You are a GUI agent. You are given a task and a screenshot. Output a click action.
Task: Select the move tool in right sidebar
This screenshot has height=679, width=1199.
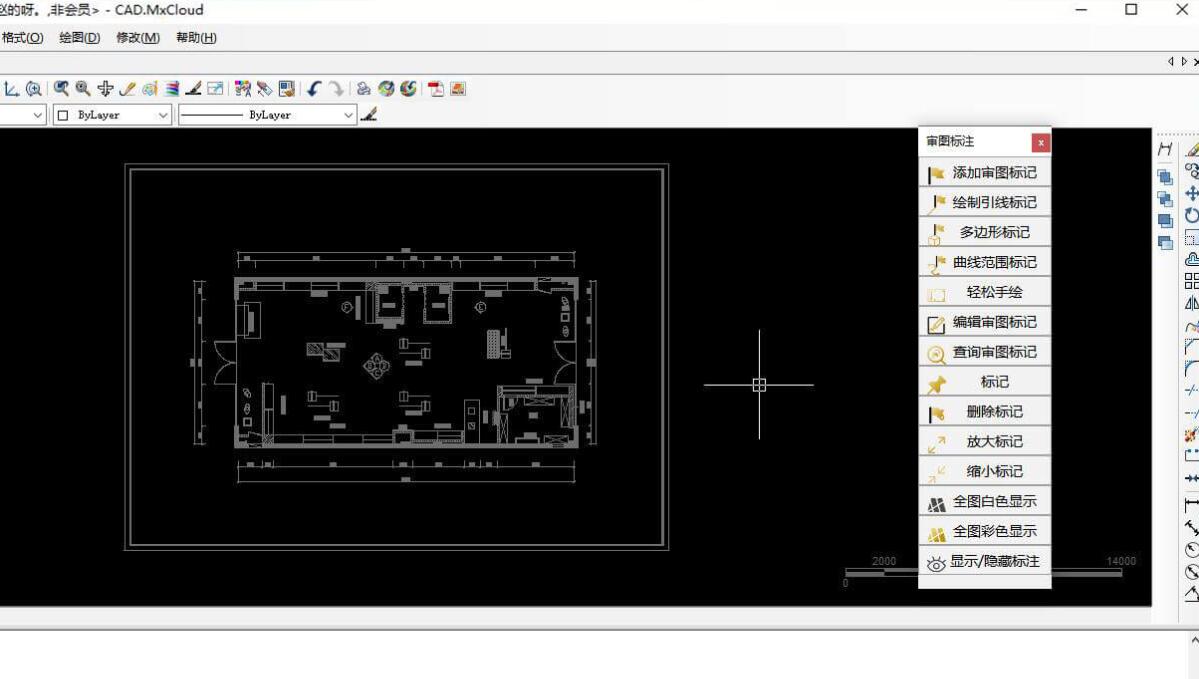pyautogui.click(x=1191, y=193)
